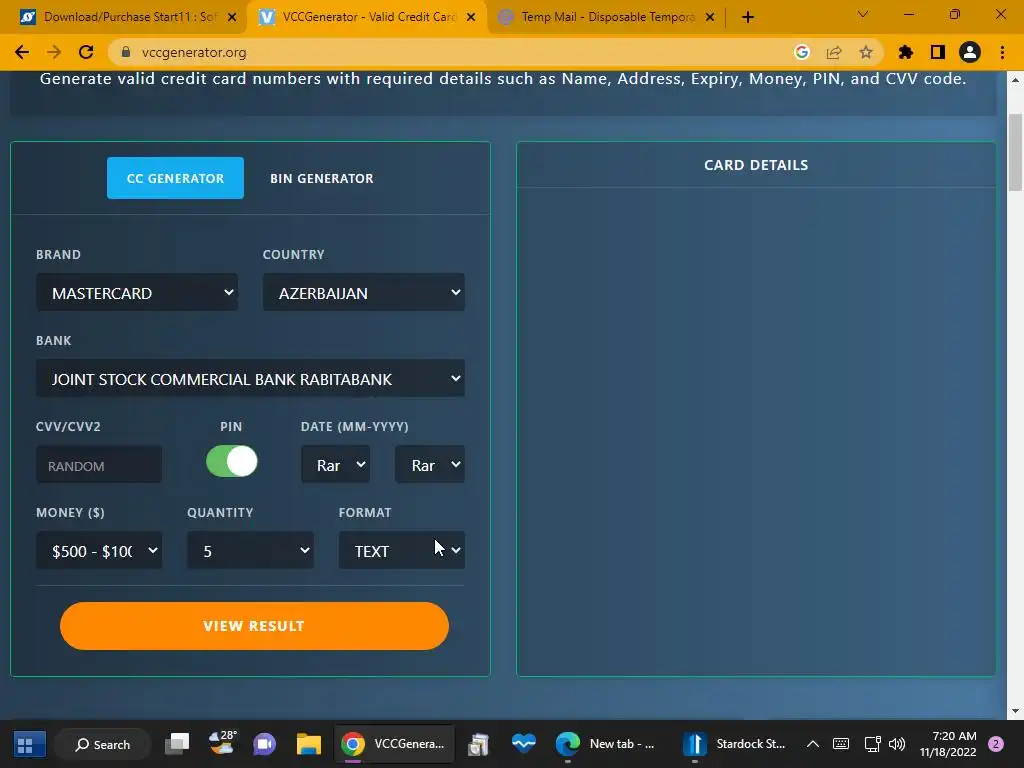Viewport: 1024px width, 768px height.
Task: Share this page icon
Action: pyautogui.click(x=834, y=52)
